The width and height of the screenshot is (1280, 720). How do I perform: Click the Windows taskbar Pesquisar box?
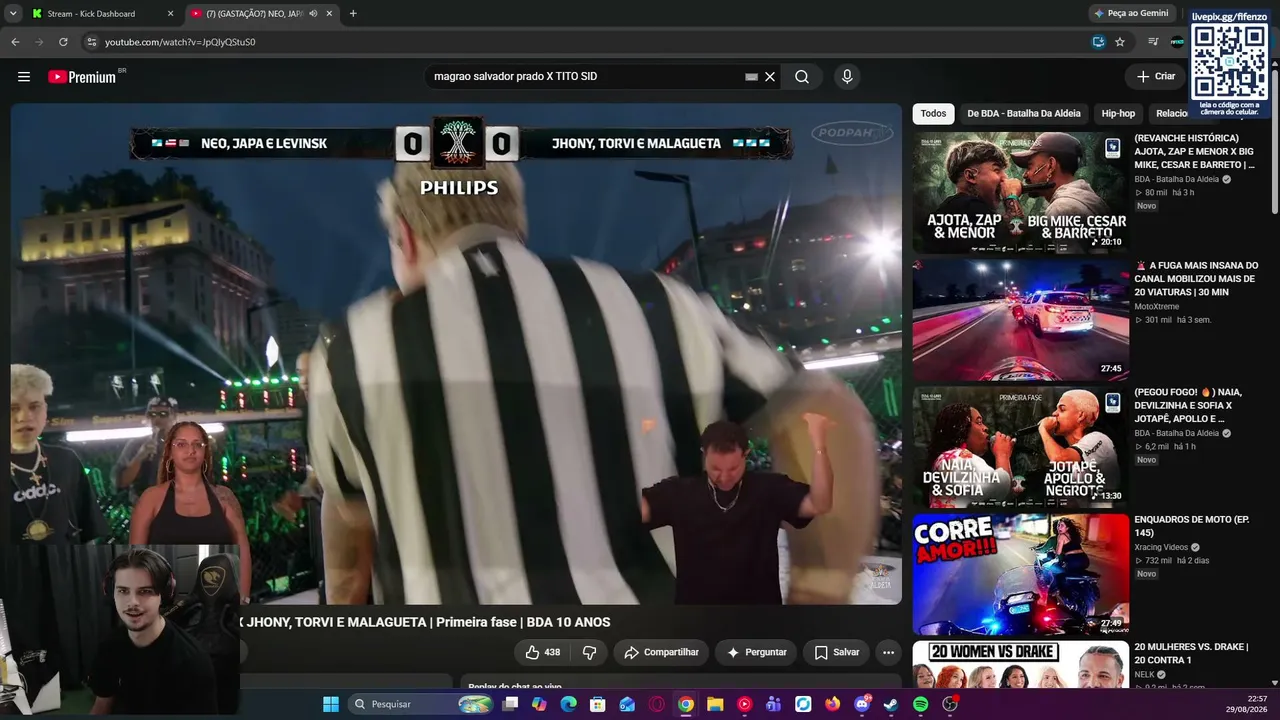(421, 704)
